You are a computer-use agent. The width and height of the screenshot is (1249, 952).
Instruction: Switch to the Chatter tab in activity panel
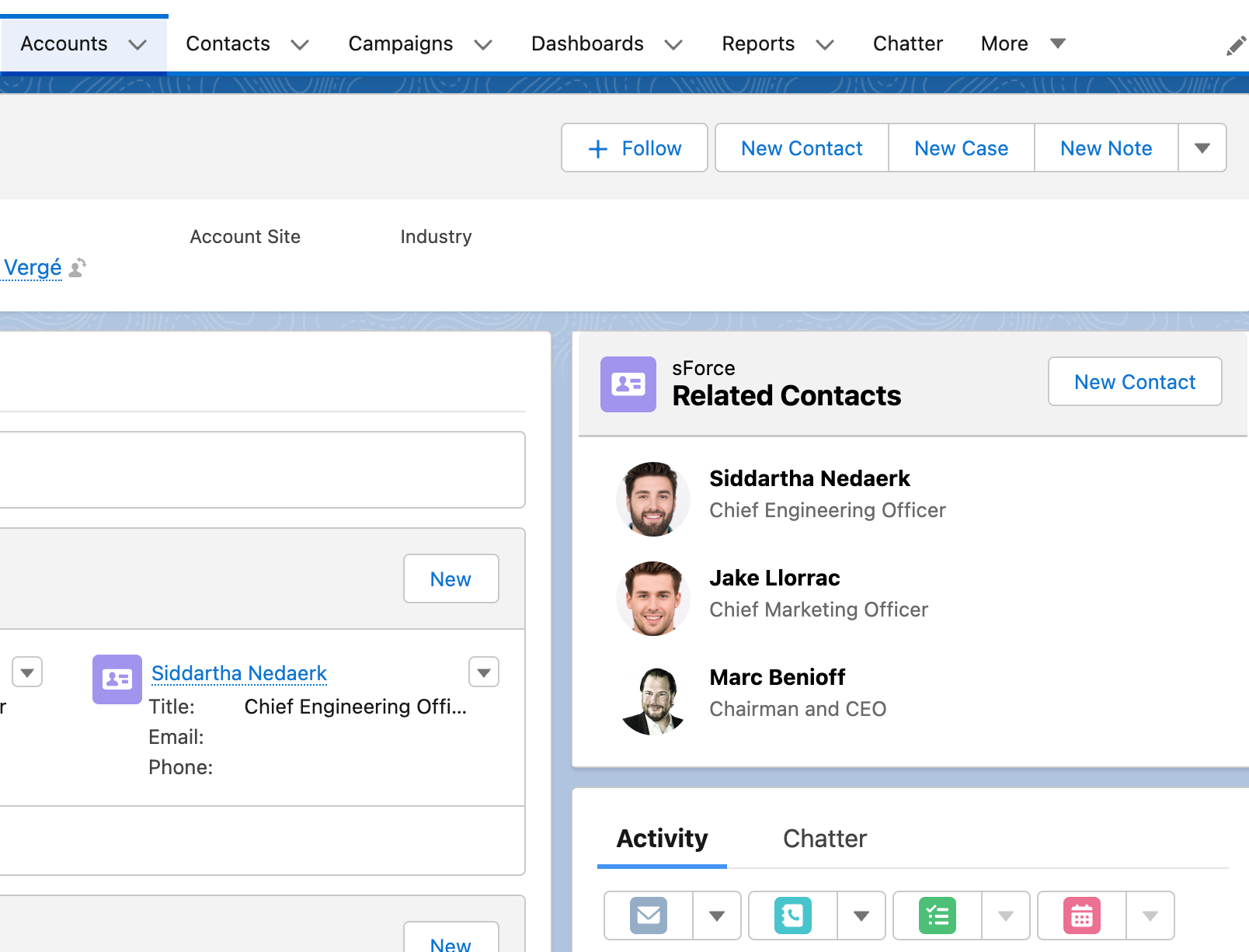coord(824,839)
